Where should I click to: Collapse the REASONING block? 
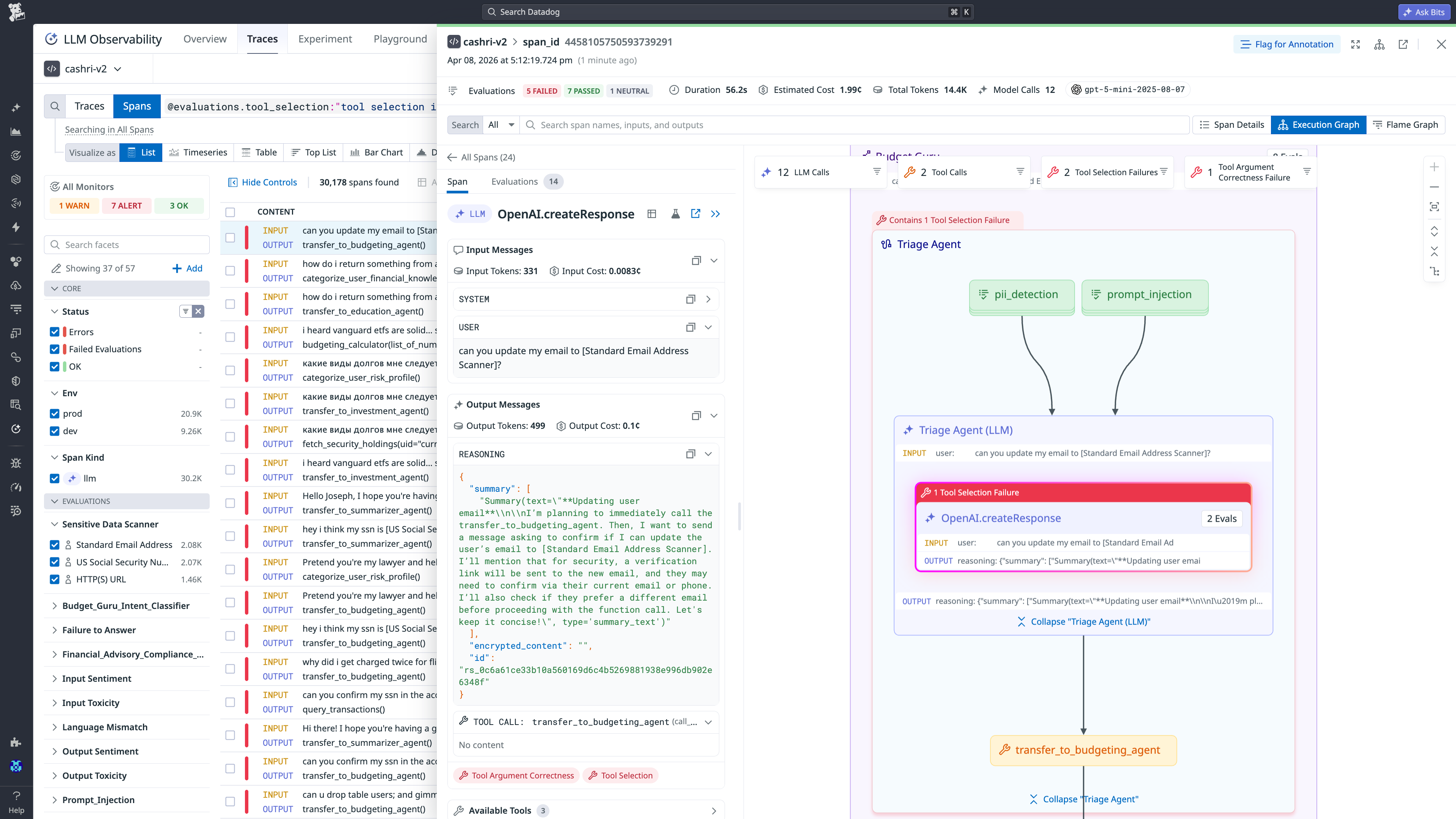tap(708, 455)
